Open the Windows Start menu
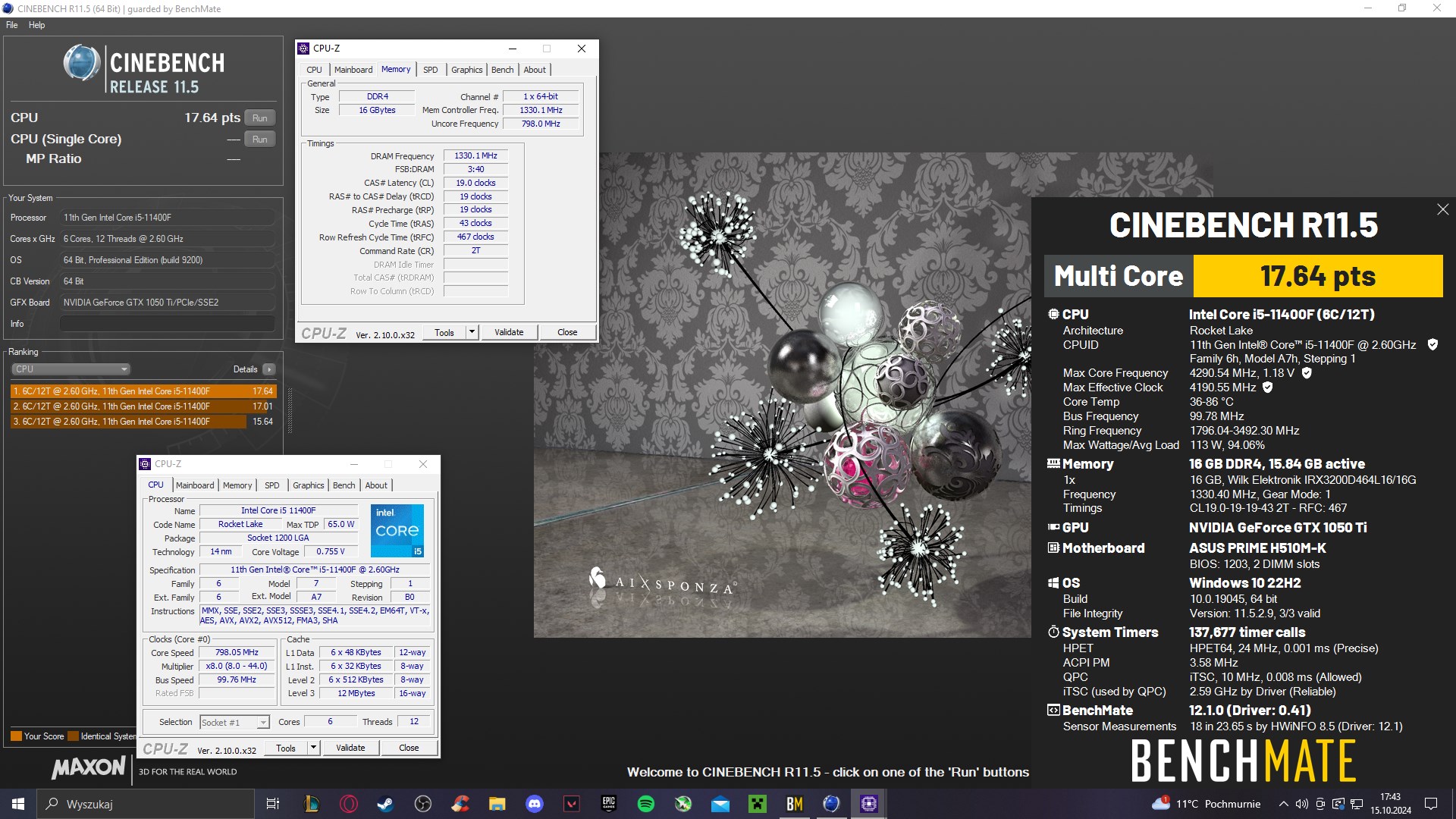Image resolution: width=1456 pixels, height=819 pixels. [x=18, y=804]
